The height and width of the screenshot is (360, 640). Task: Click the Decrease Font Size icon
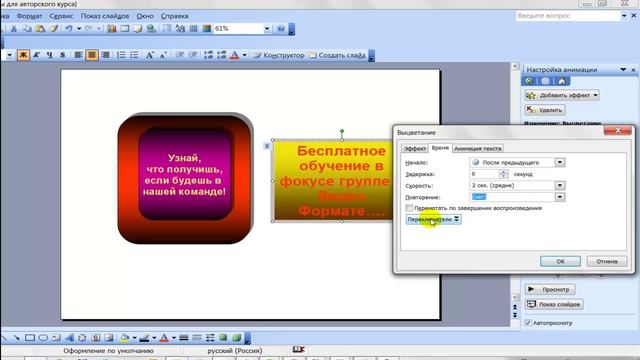(163, 55)
